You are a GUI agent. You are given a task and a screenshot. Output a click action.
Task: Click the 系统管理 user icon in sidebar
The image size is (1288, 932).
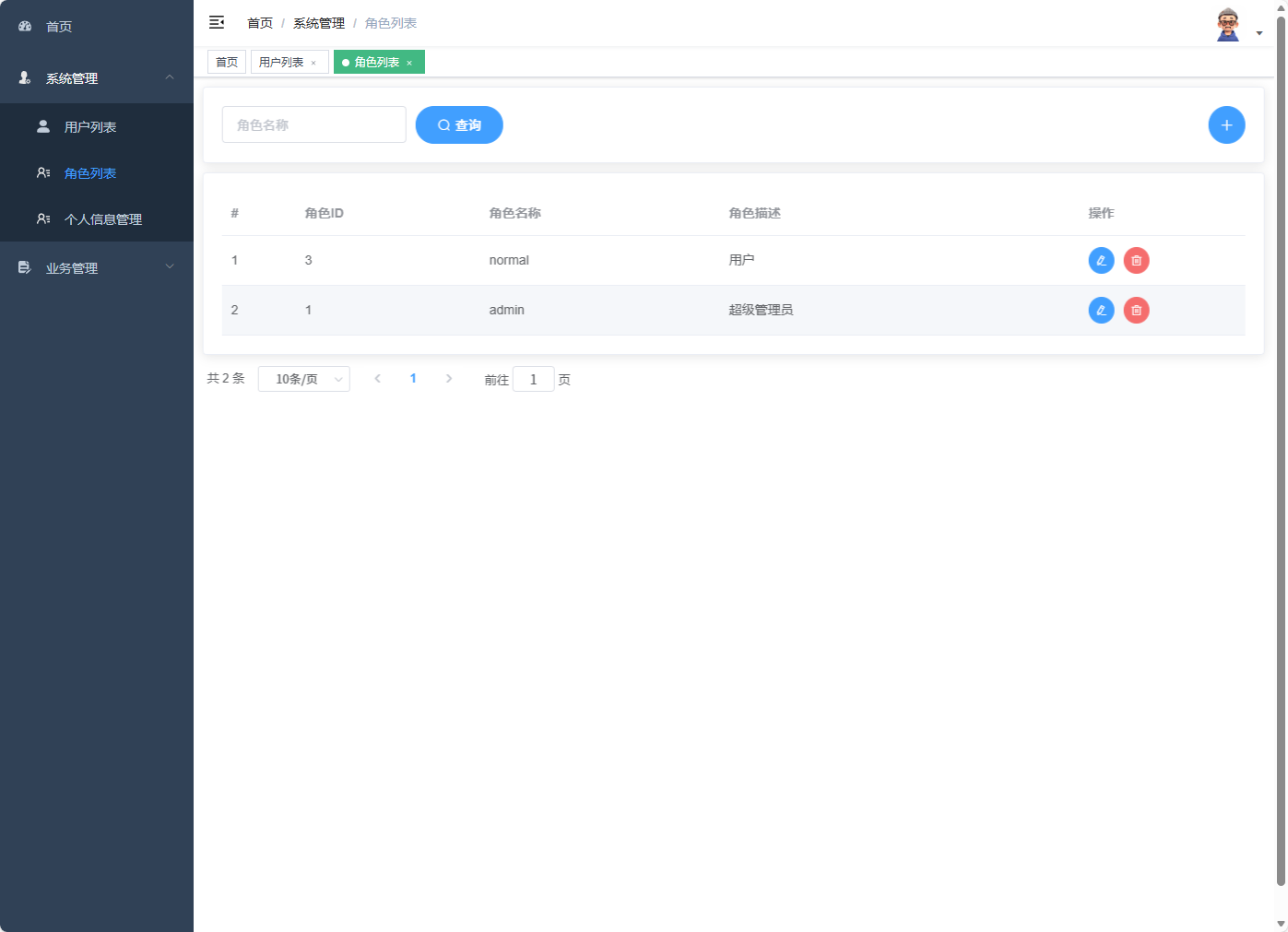[25, 77]
